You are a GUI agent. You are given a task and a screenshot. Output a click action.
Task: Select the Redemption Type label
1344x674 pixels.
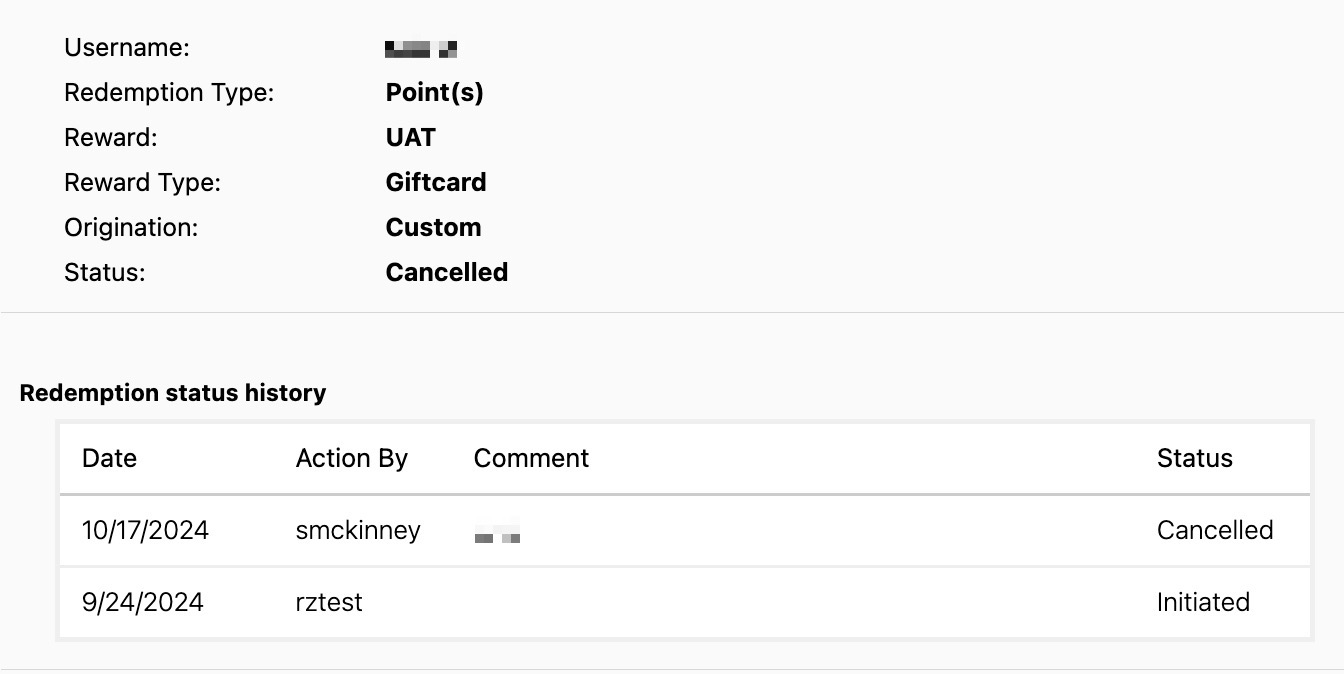[169, 92]
